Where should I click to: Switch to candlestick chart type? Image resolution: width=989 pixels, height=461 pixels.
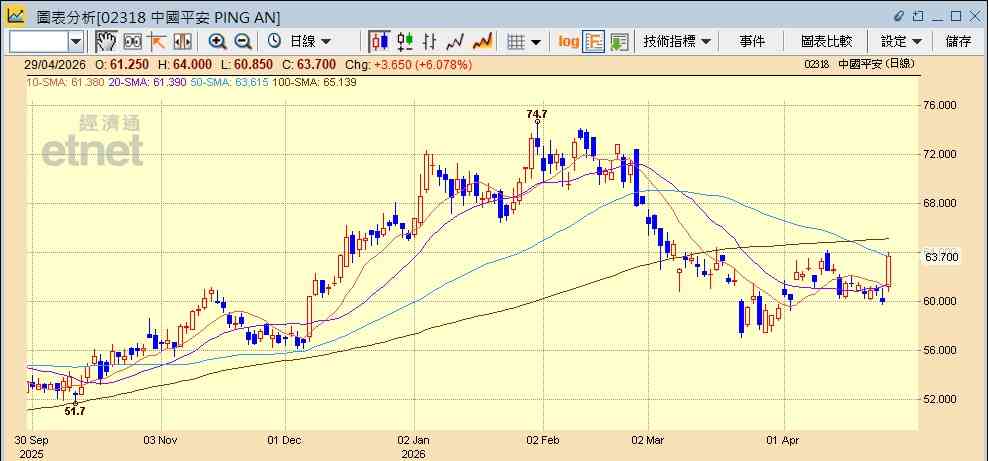point(379,42)
